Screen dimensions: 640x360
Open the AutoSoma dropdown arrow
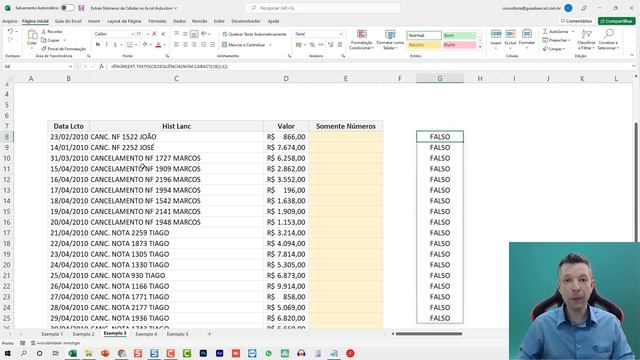(573, 31)
